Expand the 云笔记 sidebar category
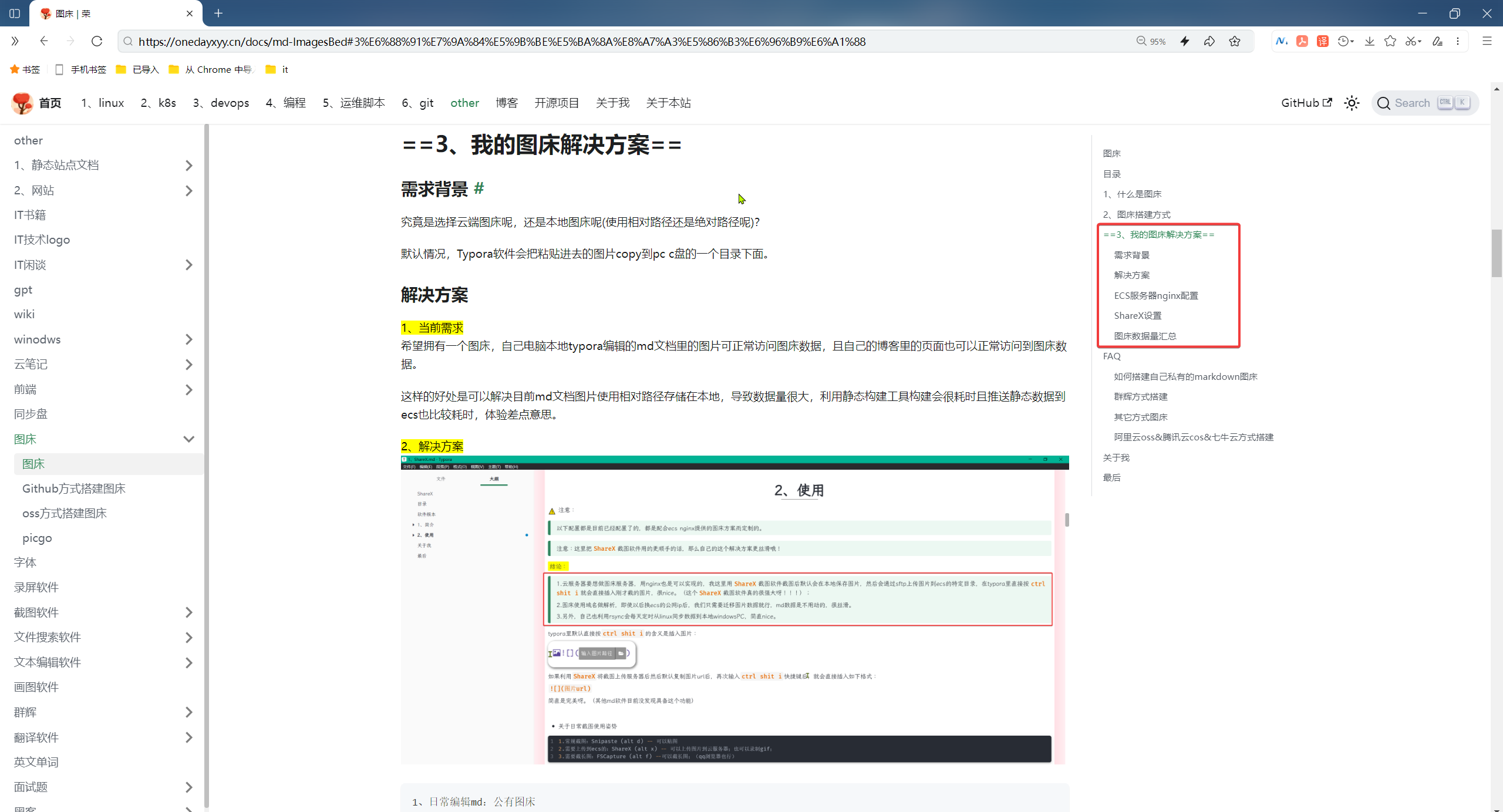The height and width of the screenshot is (812, 1503). (x=188, y=365)
